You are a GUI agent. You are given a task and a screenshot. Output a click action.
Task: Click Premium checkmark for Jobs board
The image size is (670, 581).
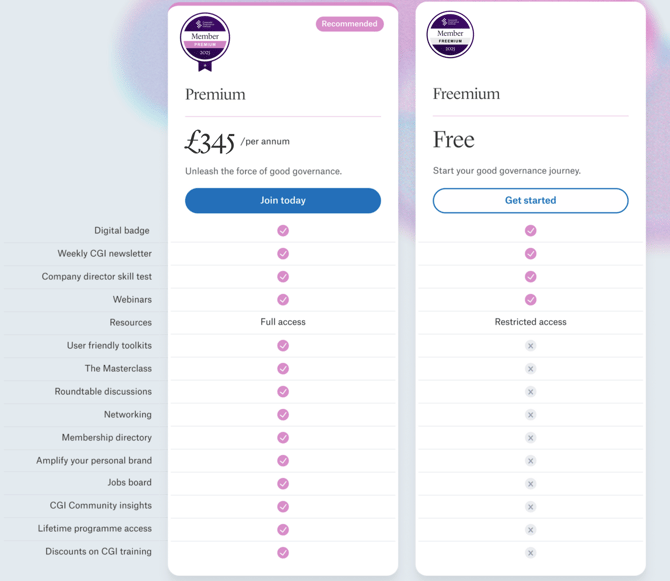tap(283, 484)
